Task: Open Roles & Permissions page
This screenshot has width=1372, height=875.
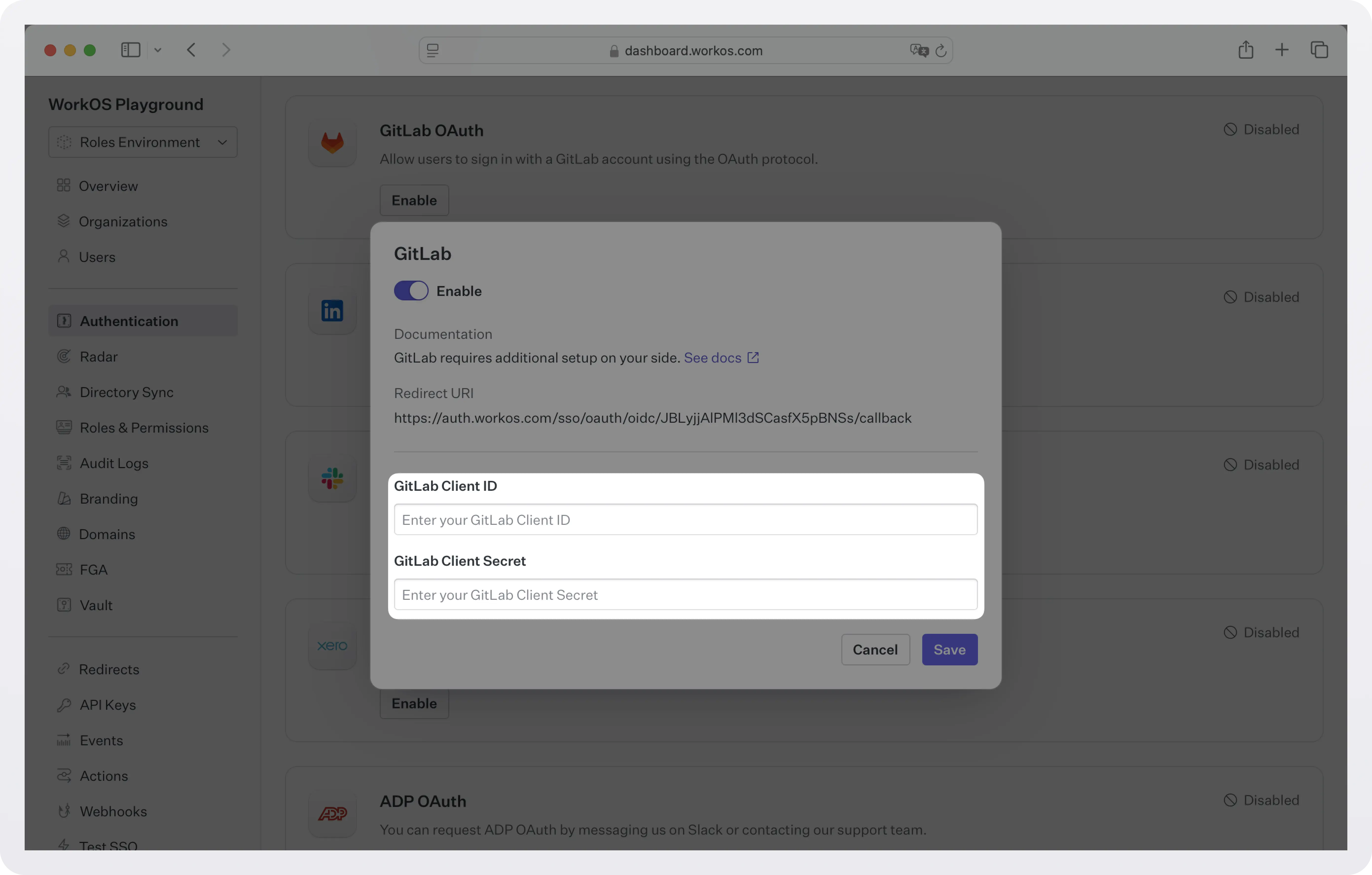Action: coord(144,428)
